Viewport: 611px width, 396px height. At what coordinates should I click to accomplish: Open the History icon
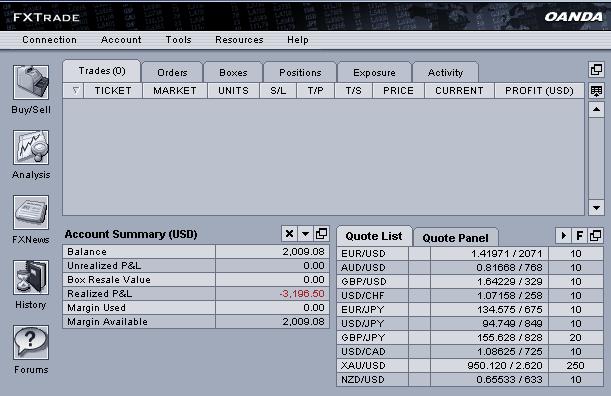[x=31, y=278]
